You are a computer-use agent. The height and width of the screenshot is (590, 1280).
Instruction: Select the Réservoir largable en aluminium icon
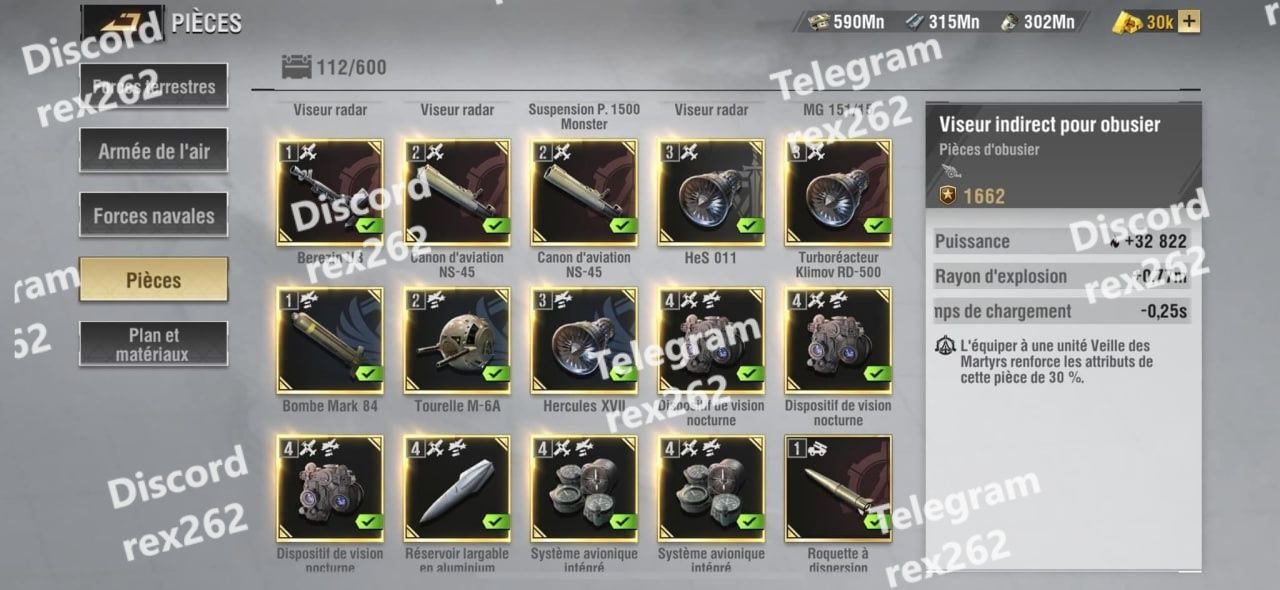[457, 489]
